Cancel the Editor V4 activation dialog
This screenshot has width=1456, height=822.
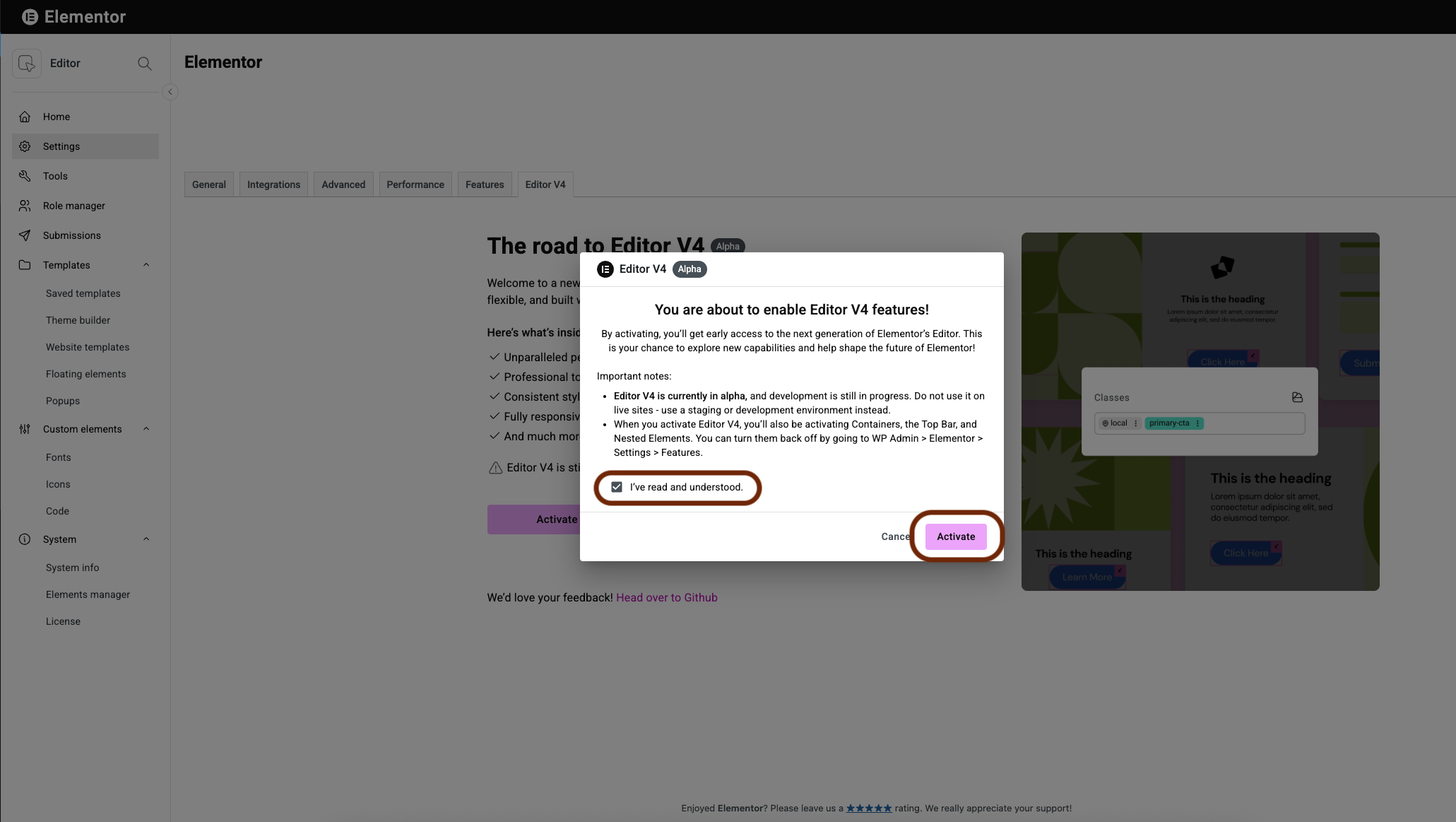click(894, 536)
